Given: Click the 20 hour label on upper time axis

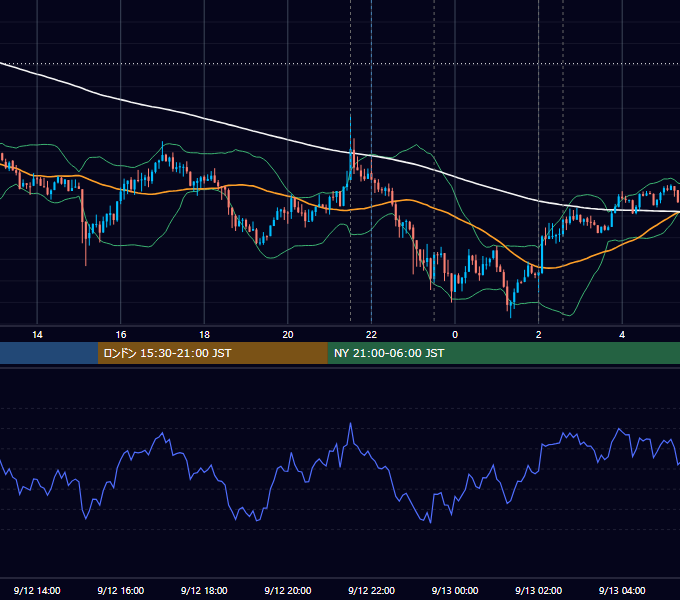Looking at the screenshot, I should tap(288, 335).
